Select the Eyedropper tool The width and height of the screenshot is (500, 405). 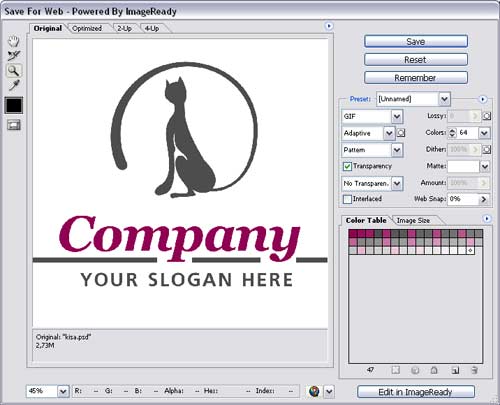point(14,85)
